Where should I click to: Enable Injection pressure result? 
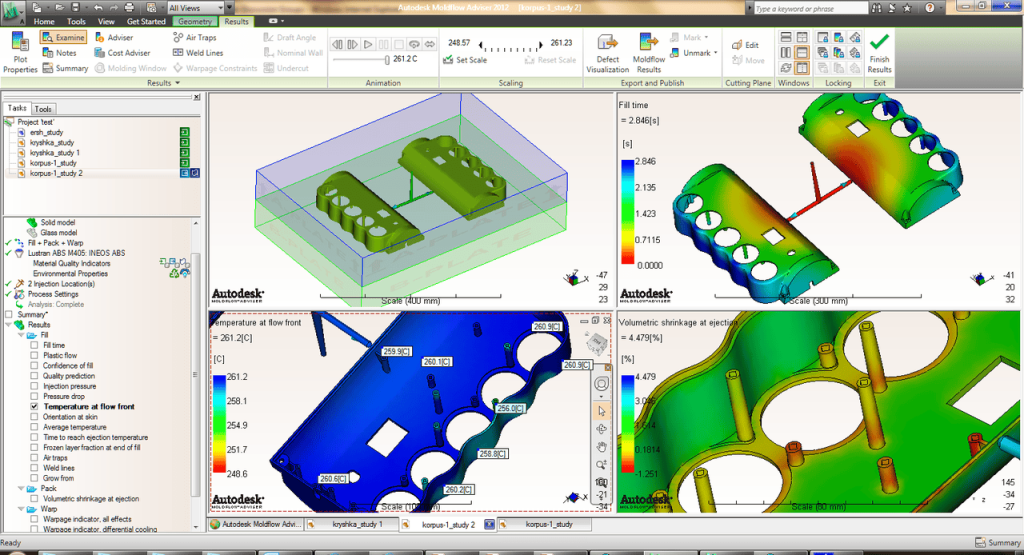click(x=34, y=386)
